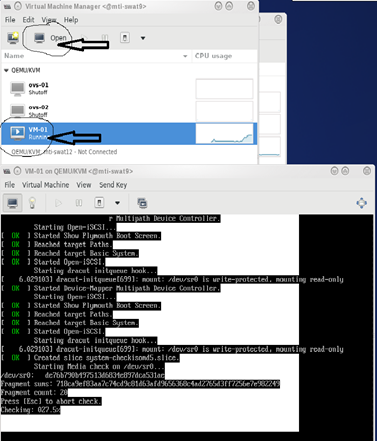Open the File menu in VM-01 window
377x441 pixels.
[x=10, y=185]
